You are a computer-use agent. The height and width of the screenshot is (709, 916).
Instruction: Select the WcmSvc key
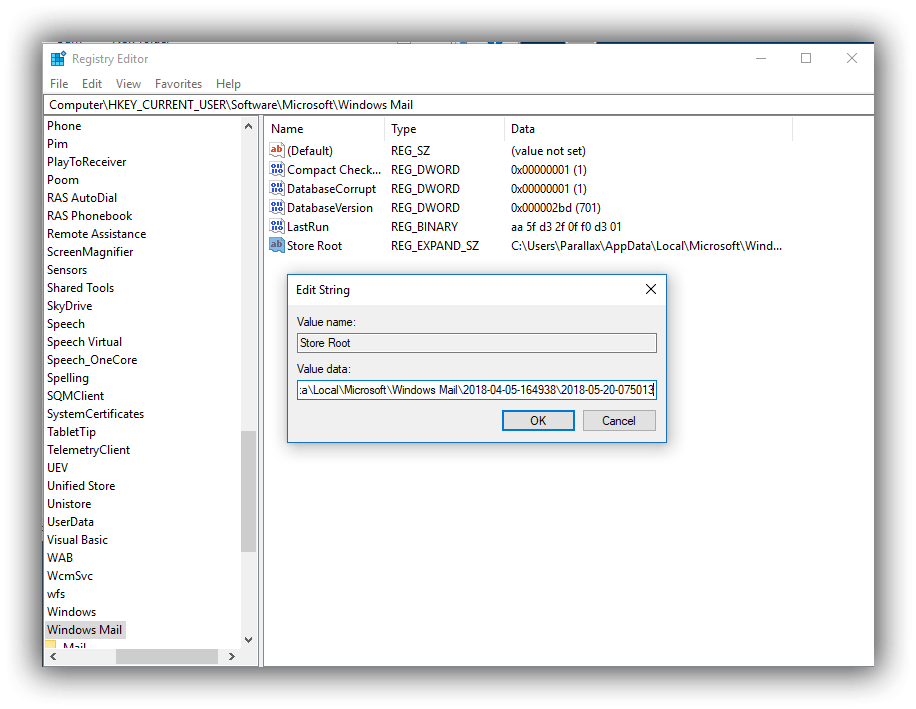tap(70, 576)
